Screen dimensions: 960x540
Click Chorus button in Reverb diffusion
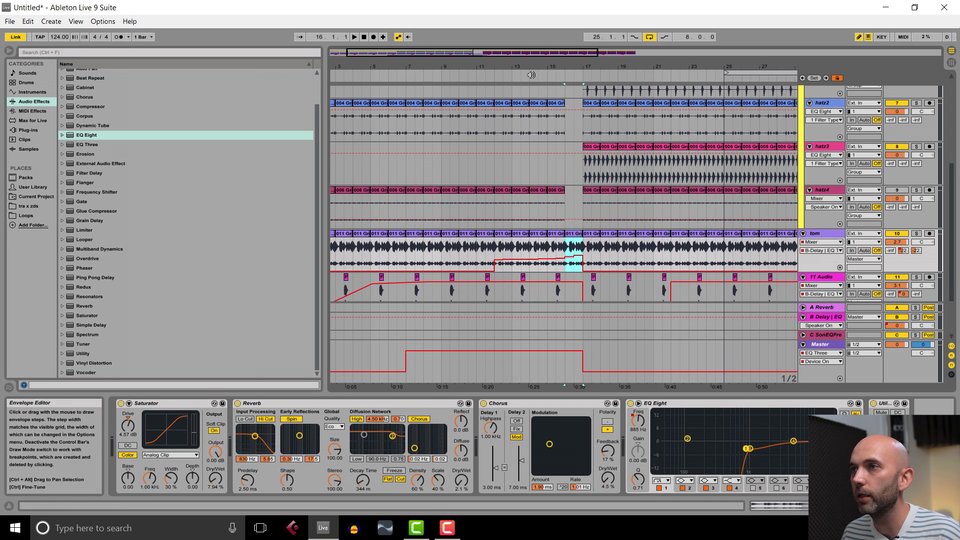click(x=419, y=419)
